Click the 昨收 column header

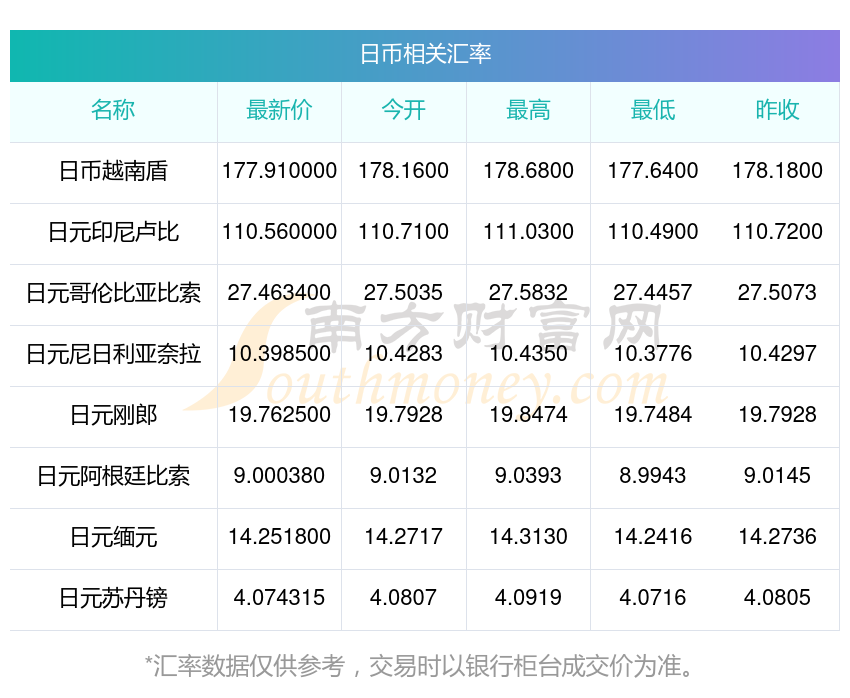[x=777, y=110]
